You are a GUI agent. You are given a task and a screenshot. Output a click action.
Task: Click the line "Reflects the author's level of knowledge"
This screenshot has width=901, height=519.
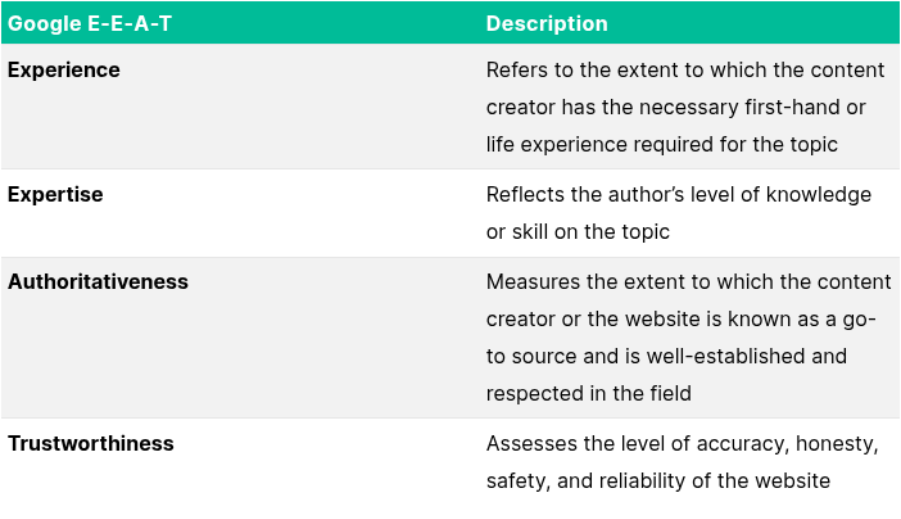(x=678, y=194)
